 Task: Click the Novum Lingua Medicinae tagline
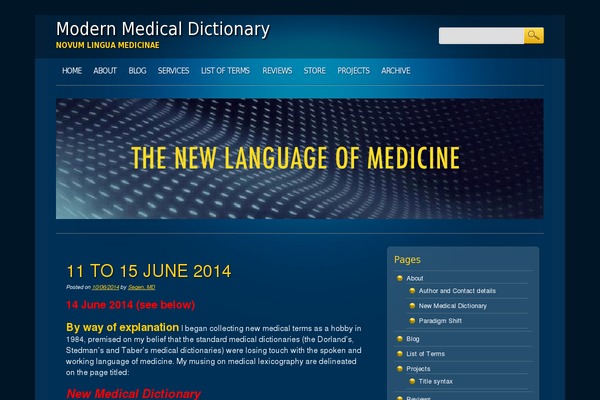pyautogui.click(x=108, y=45)
